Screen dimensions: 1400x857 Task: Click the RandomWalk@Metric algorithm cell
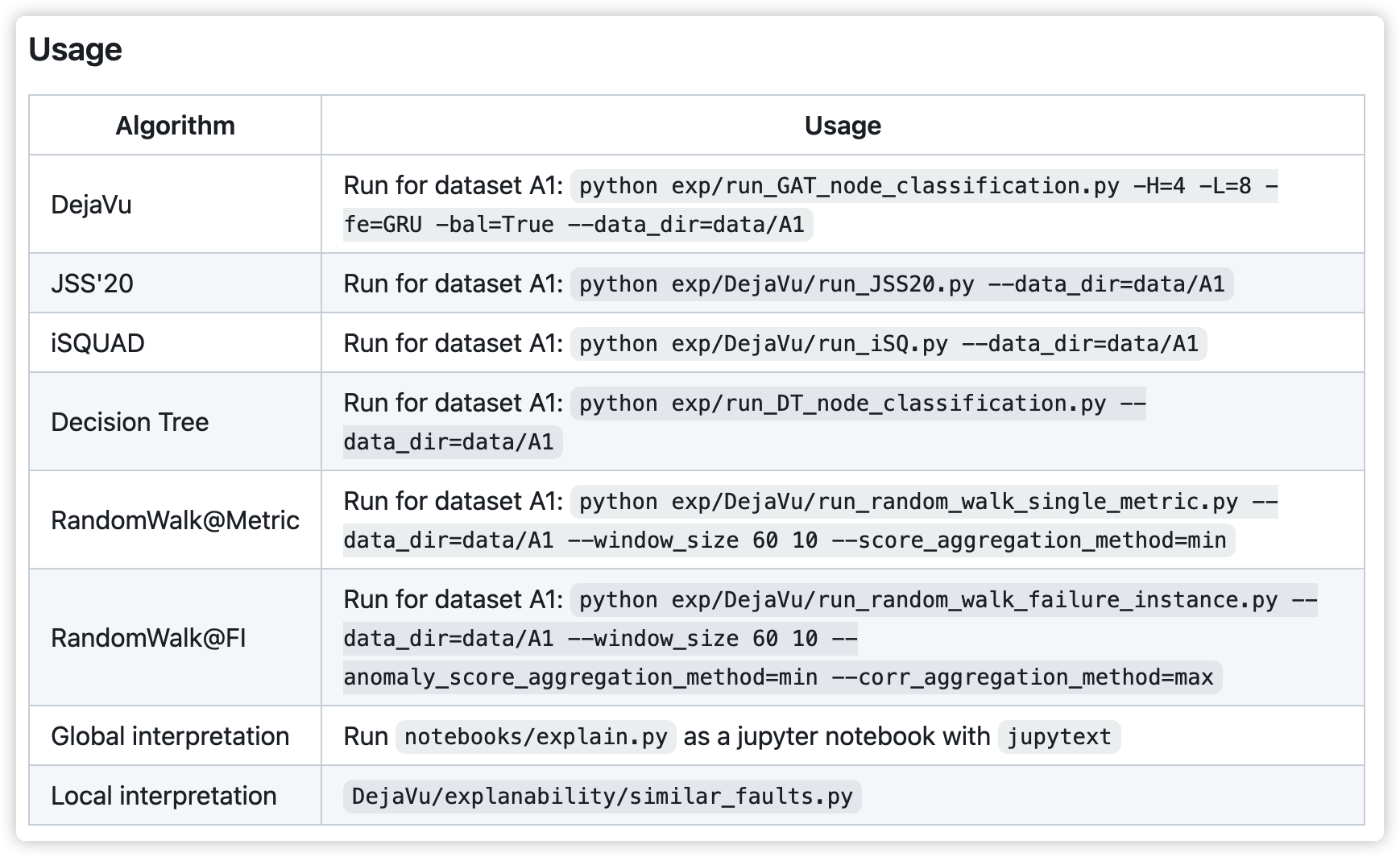click(x=175, y=520)
